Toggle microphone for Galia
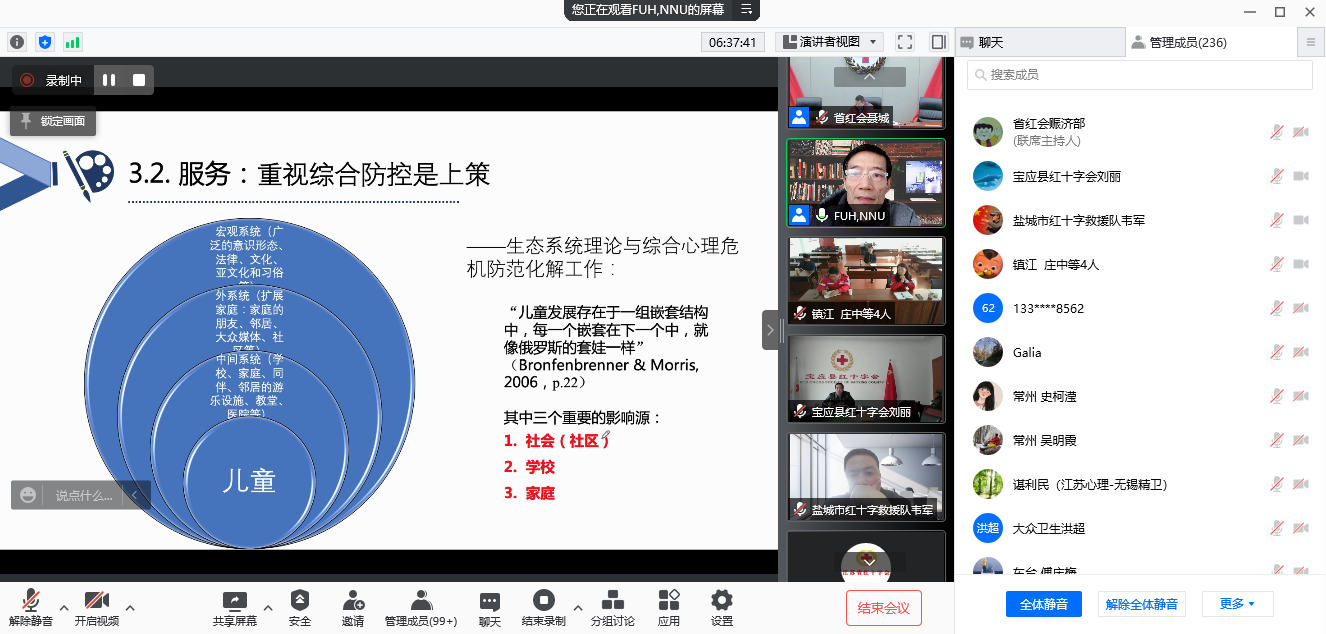Screen dimensions: 1326x634 (x=1276, y=352)
